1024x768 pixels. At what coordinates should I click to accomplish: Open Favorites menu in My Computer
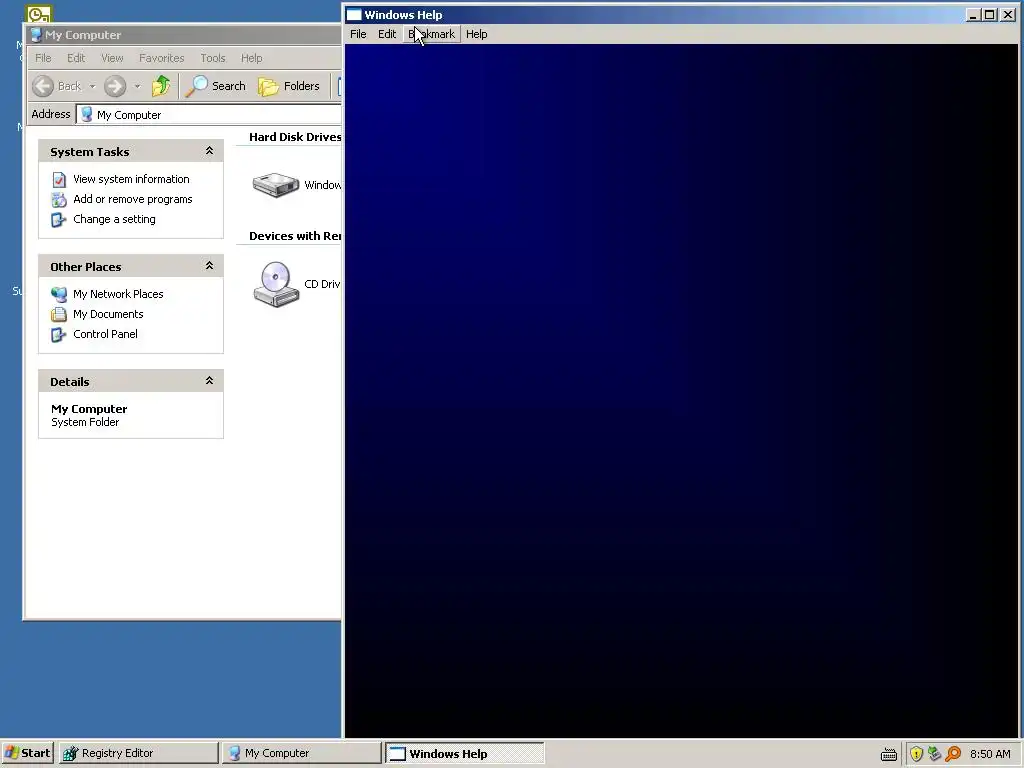pos(161,58)
